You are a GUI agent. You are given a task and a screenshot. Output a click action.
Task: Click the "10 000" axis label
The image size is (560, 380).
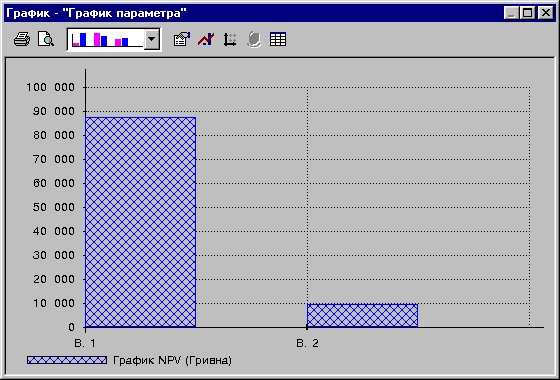coord(54,303)
